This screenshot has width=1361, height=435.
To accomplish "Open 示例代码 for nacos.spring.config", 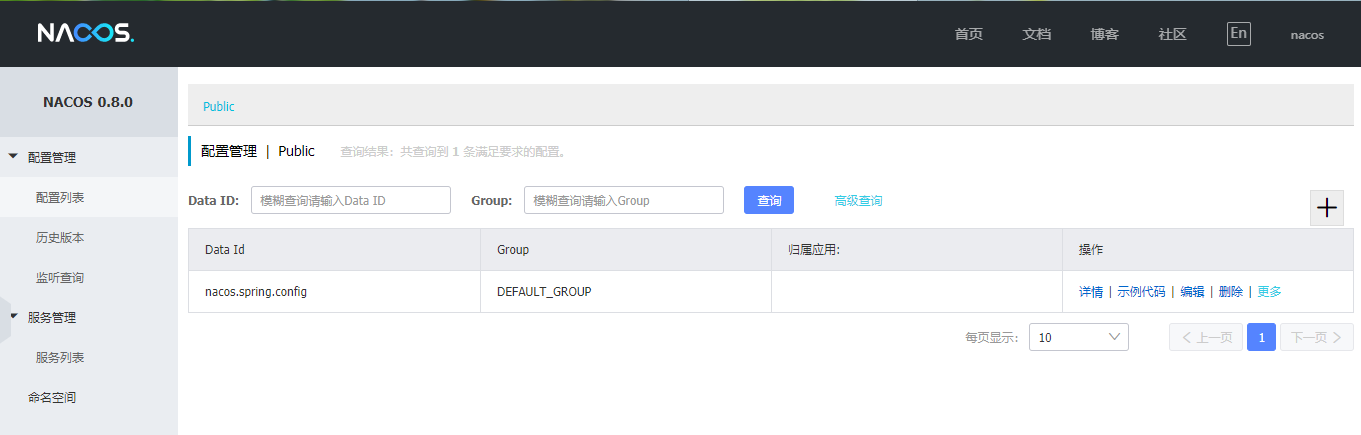I will tap(1141, 292).
